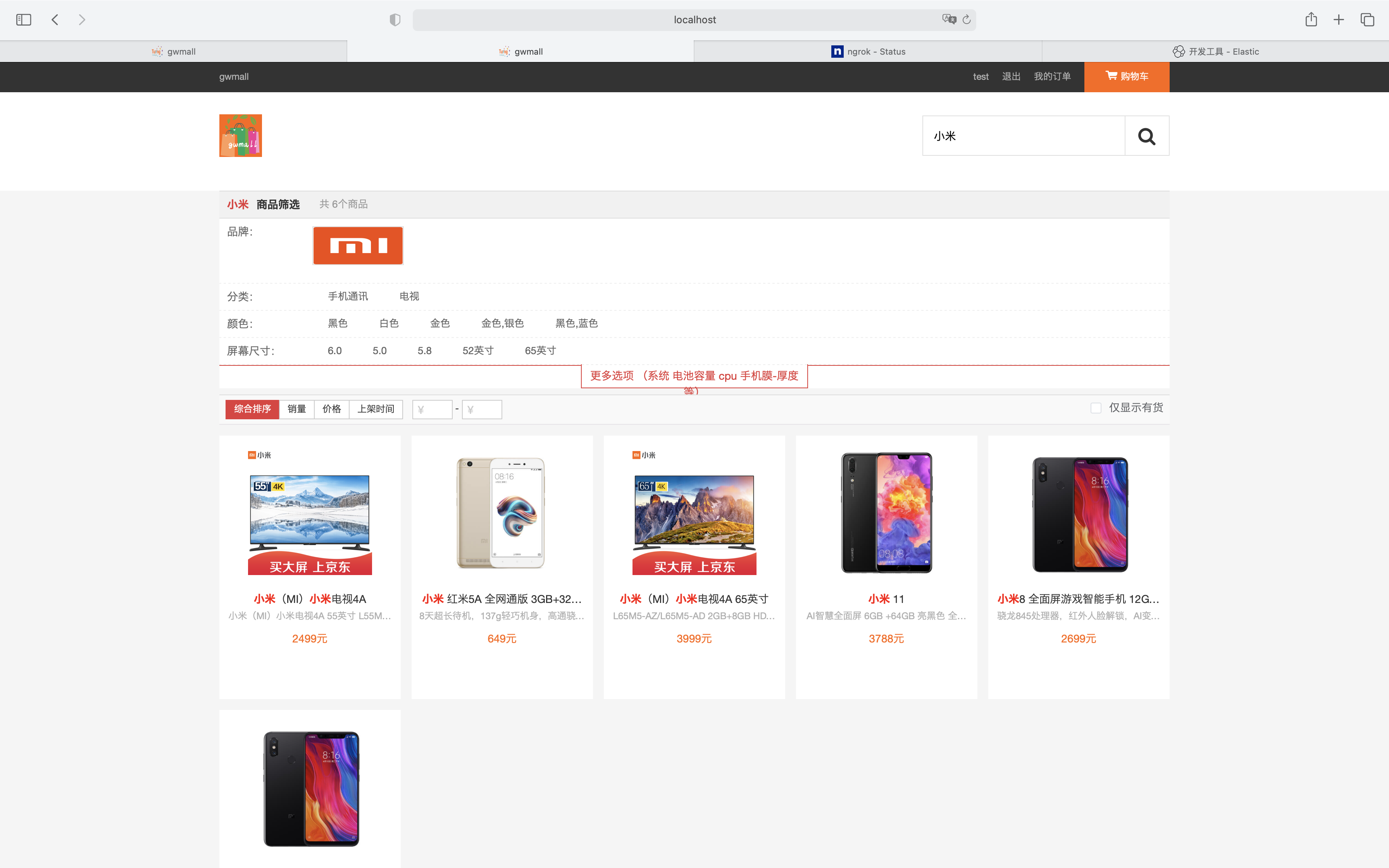Click the 小米 11 product title
Image resolution: width=1389 pixels, height=868 pixels.
[x=886, y=599]
